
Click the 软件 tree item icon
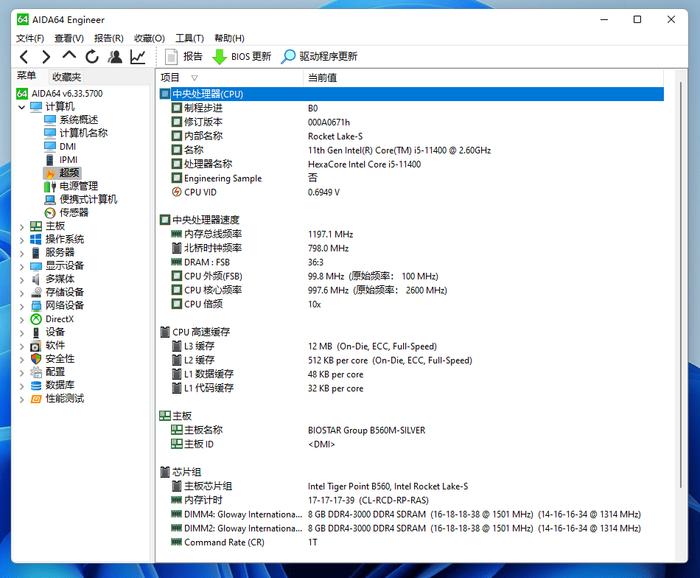tap(36, 346)
